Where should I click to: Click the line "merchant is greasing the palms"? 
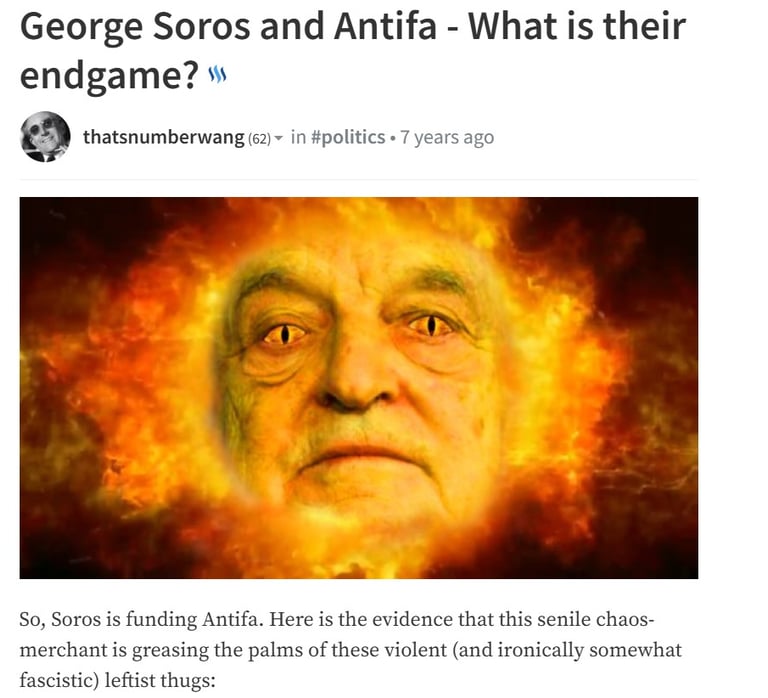pos(350,650)
